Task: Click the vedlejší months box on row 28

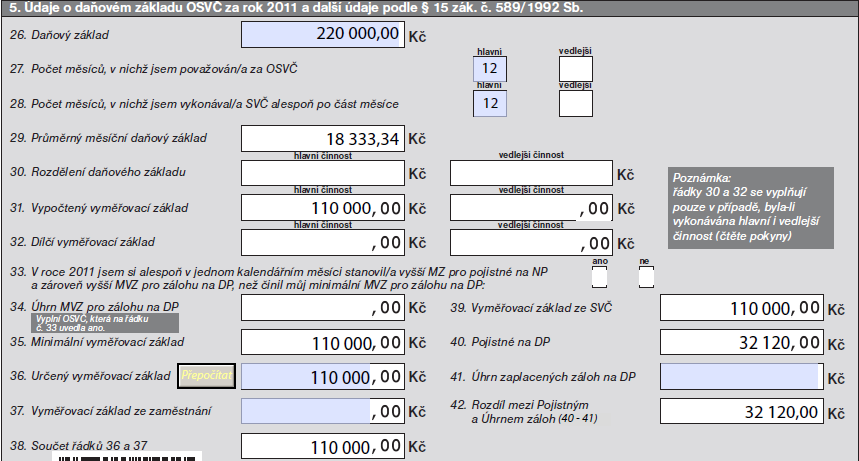Action: (575, 103)
